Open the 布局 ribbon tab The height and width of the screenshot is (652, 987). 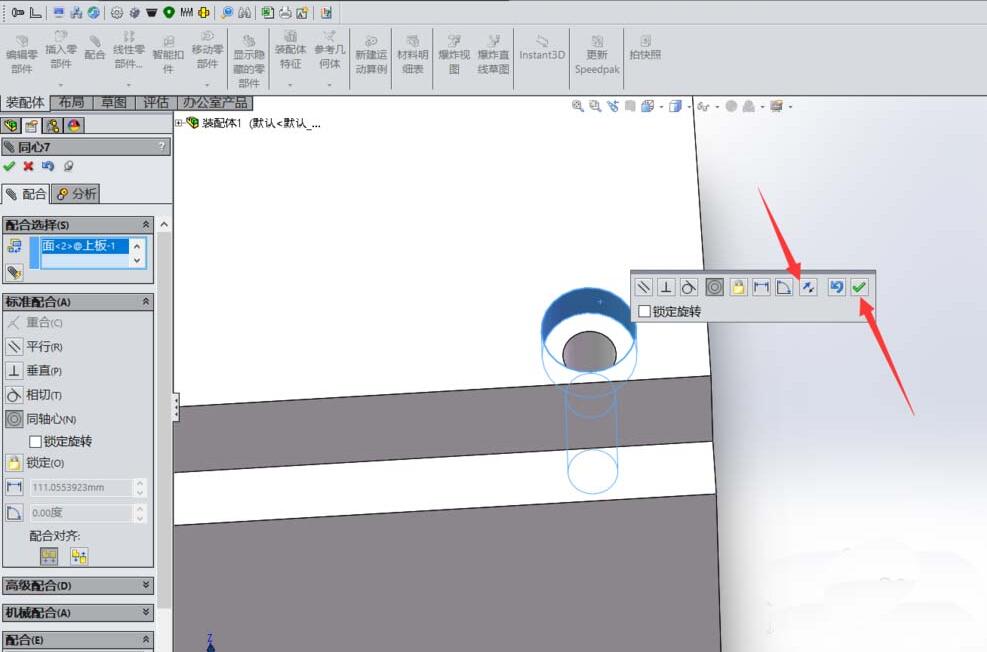pos(69,102)
